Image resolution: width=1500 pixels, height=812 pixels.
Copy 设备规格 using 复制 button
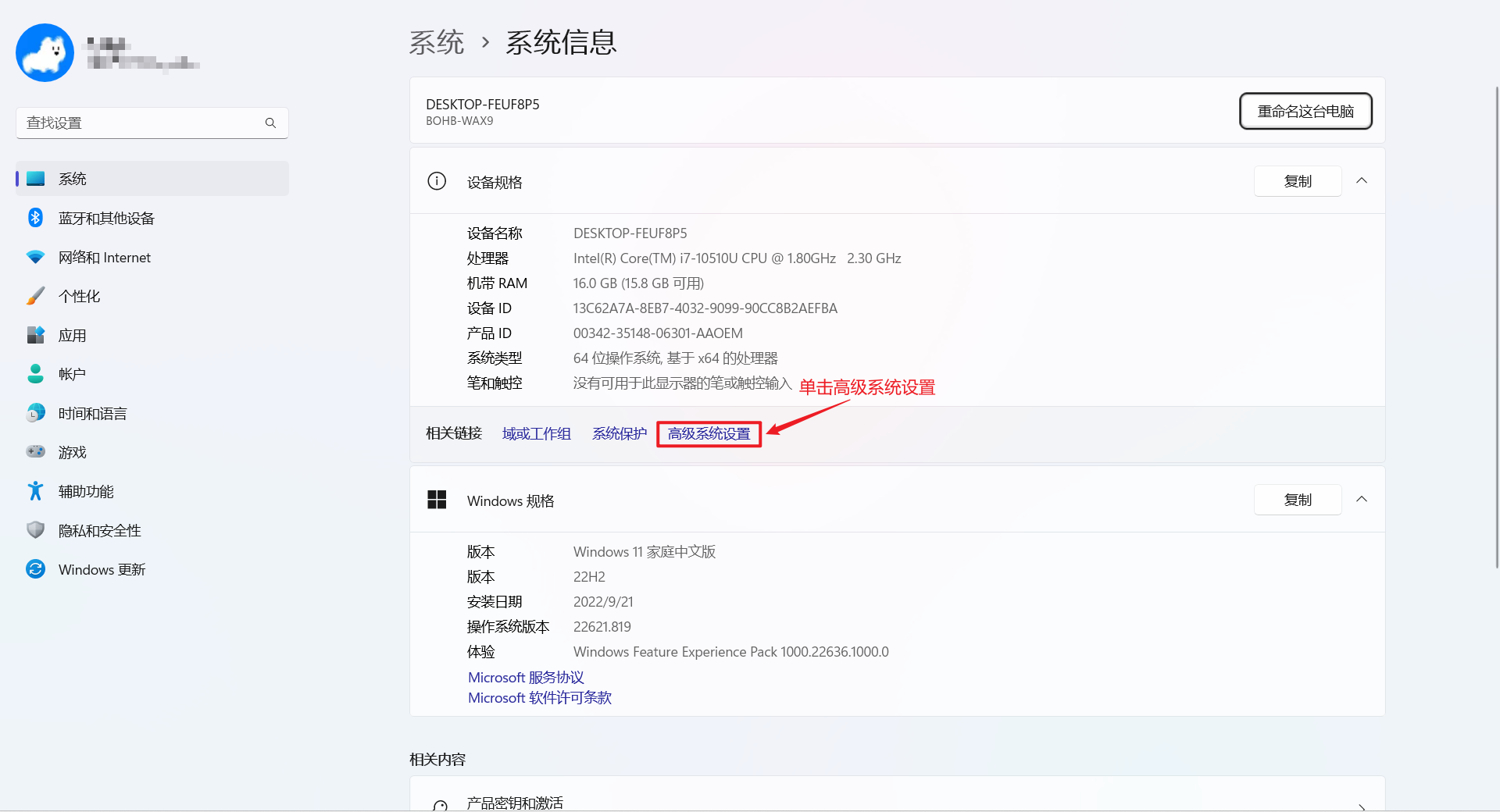[1298, 181]
